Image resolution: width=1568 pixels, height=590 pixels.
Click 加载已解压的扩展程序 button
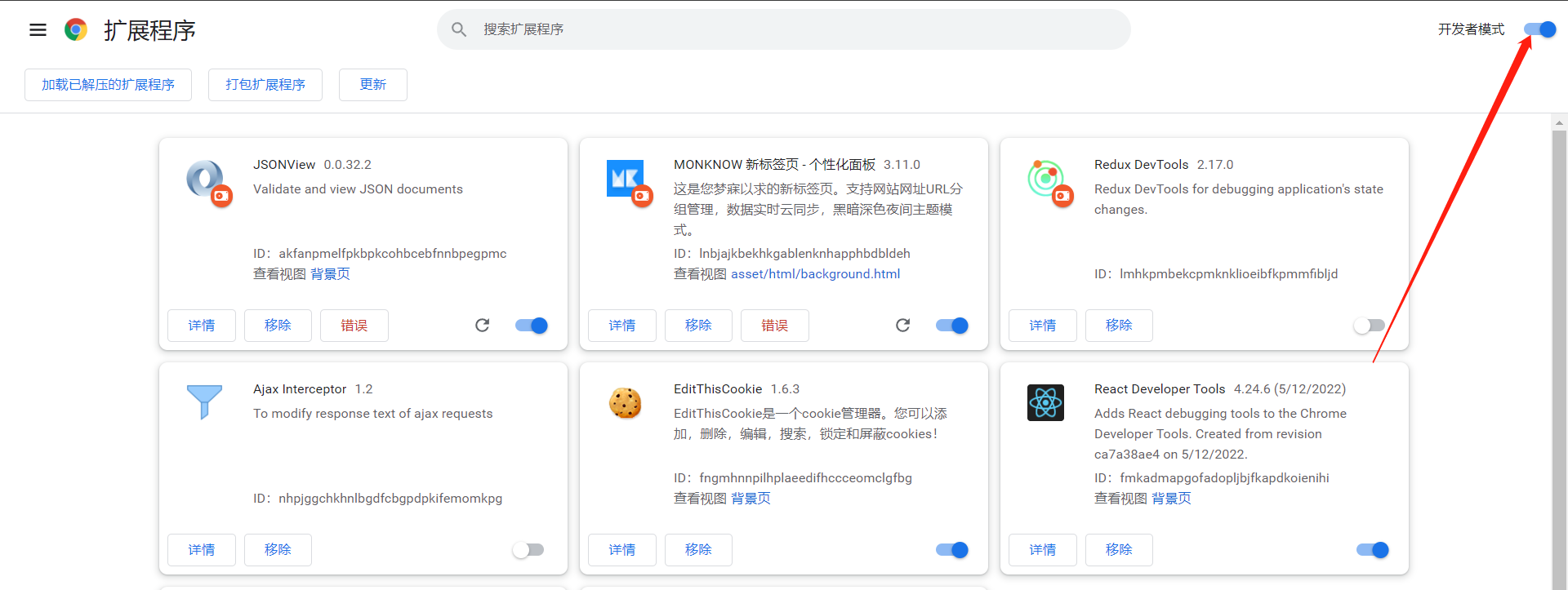(108, 85)
